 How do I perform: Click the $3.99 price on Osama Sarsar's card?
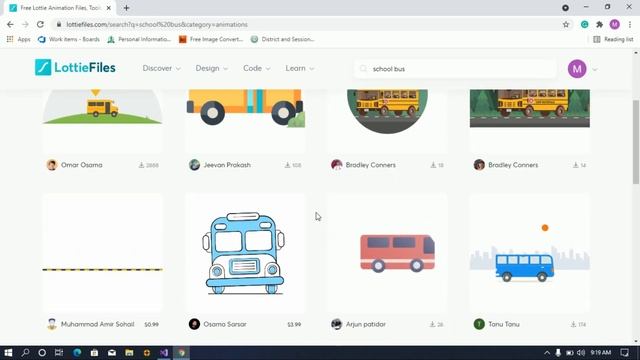[x=294, y=324]
